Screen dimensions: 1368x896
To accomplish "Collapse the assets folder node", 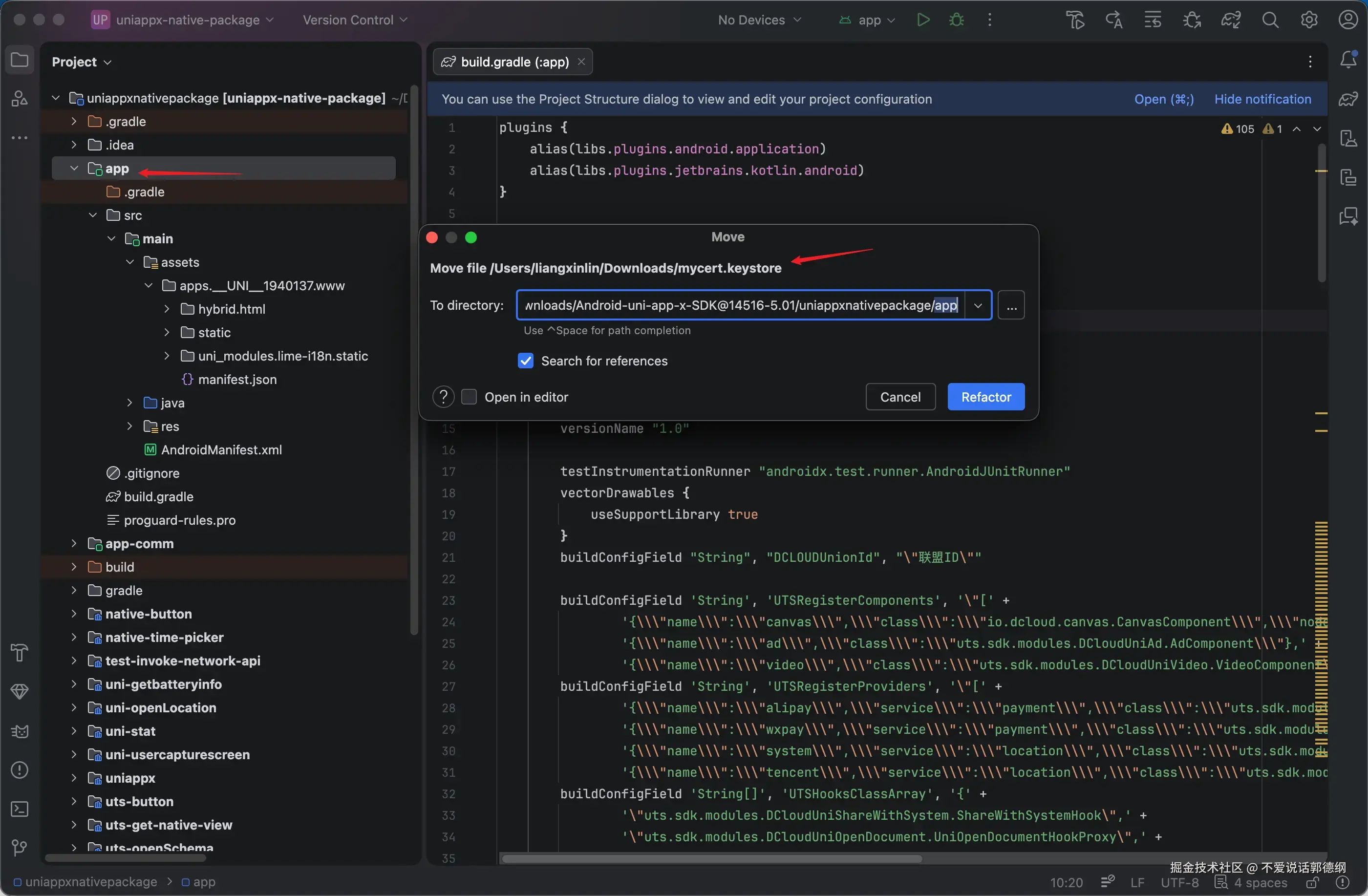I will point(130,262).
